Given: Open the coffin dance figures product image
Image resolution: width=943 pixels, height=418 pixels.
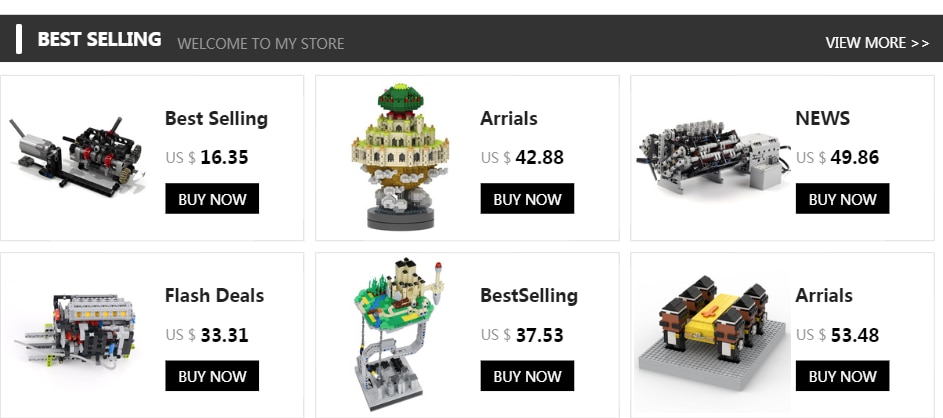Looking at the screenshot, I should tap(713, 334).
